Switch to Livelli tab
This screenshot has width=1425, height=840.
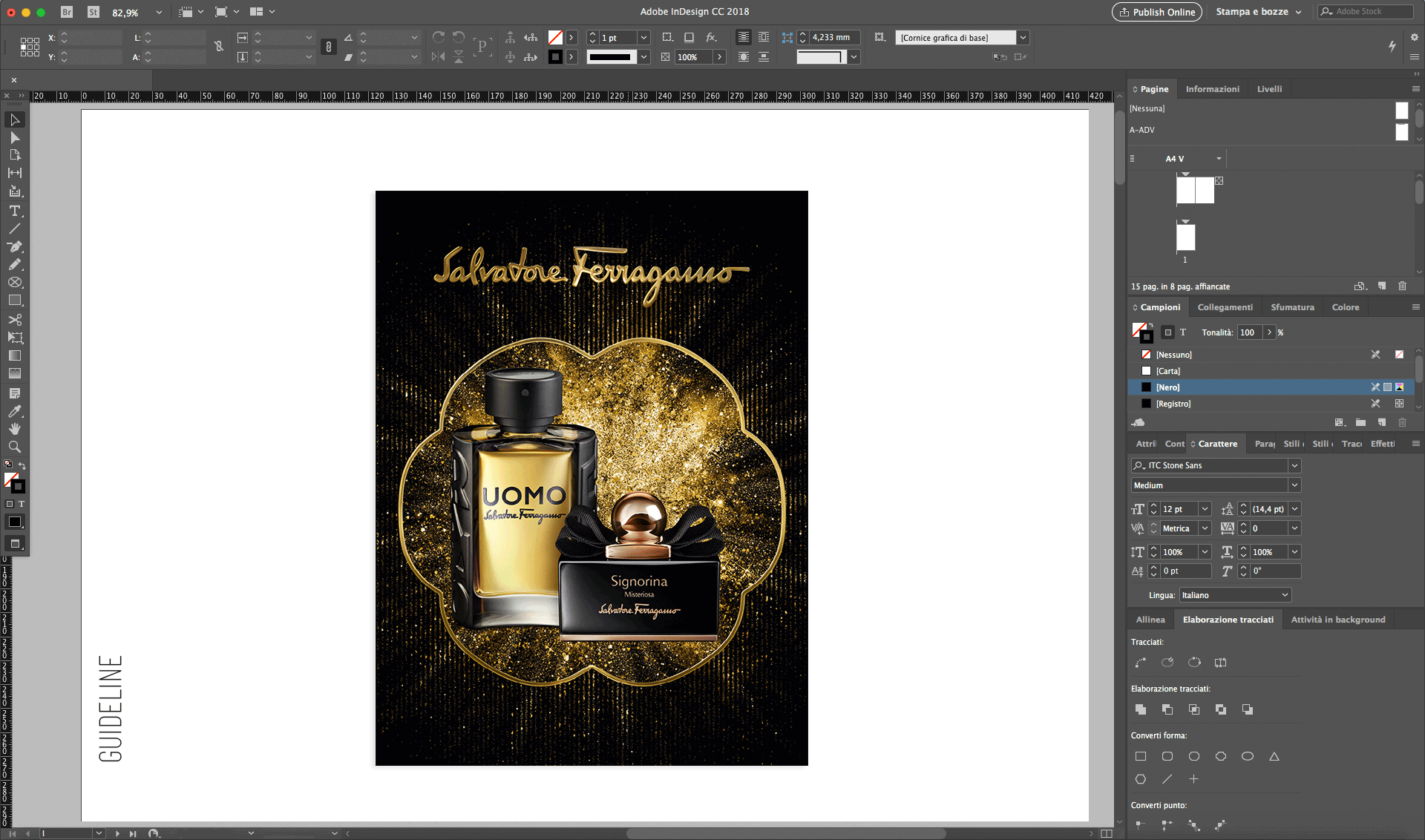(x=1269, y=89)
